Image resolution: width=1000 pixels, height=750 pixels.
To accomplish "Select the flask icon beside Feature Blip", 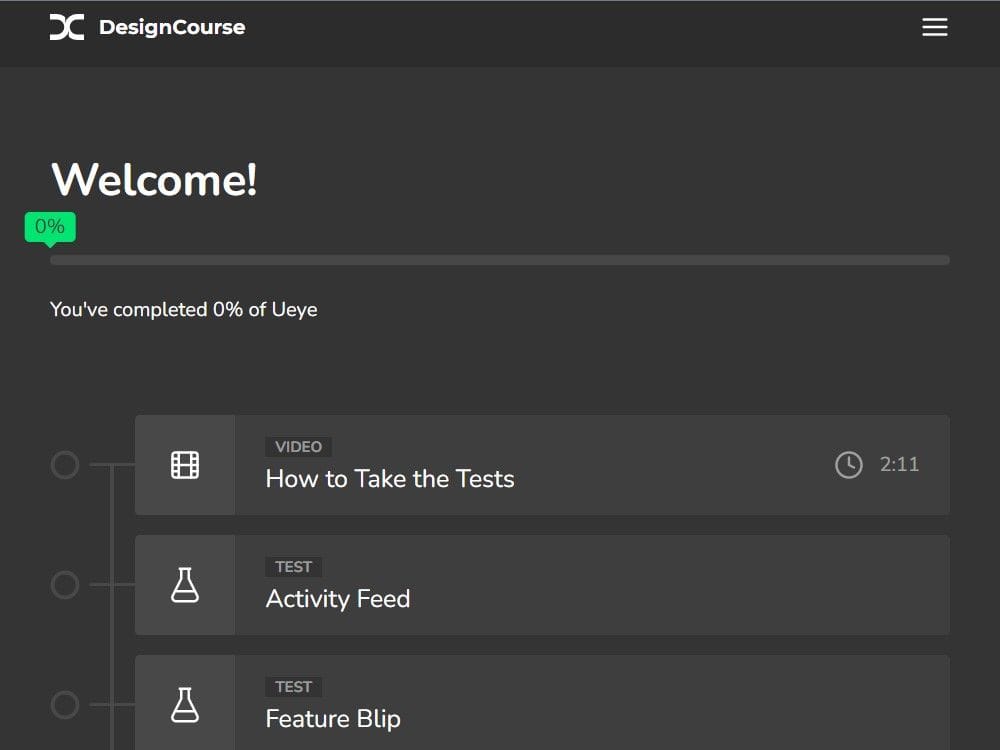I will pyautogui.click(x=185, y=704).
